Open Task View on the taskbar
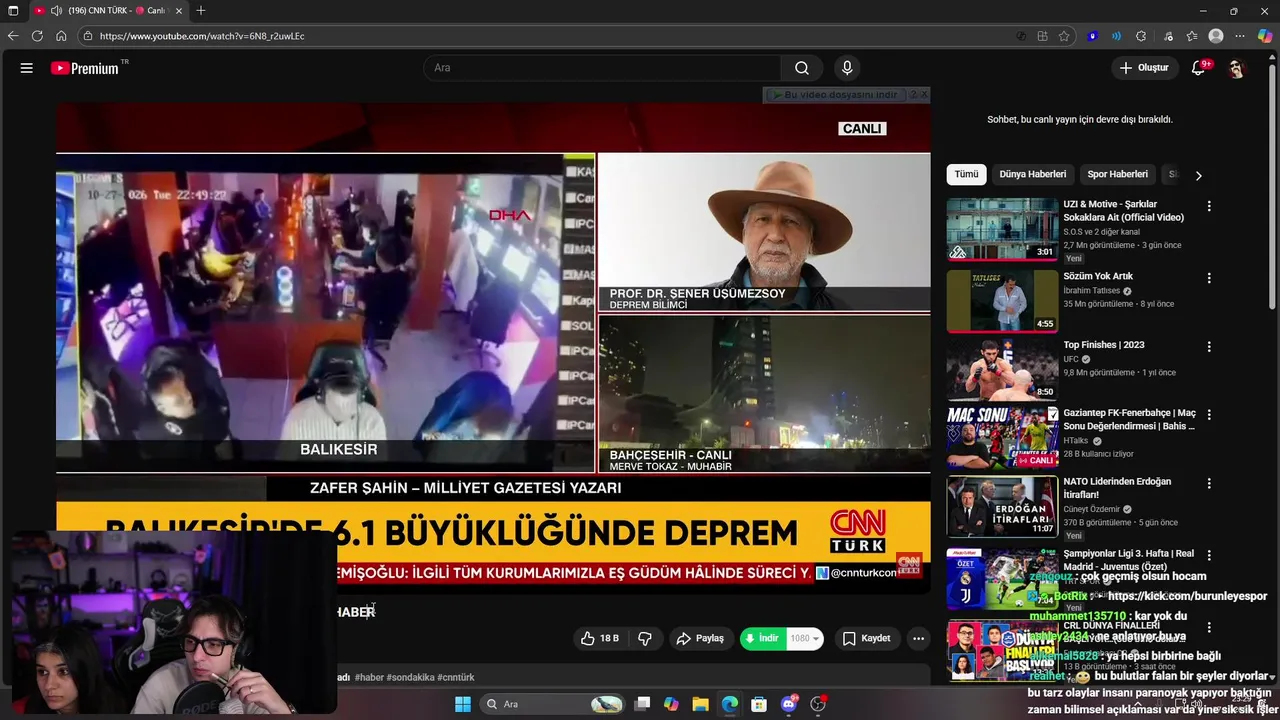Screen dimensions: 1280x720 click(643, 704)
